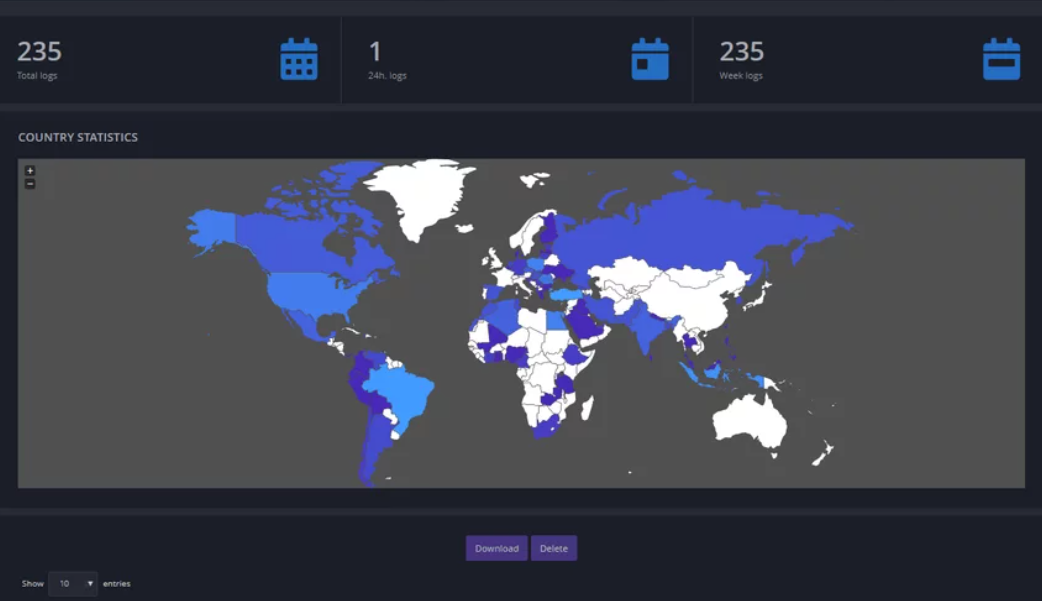This screenshot has height=601, width=1042.
Task: Click the Week logs calendar icon
Action: point(1001,59)
